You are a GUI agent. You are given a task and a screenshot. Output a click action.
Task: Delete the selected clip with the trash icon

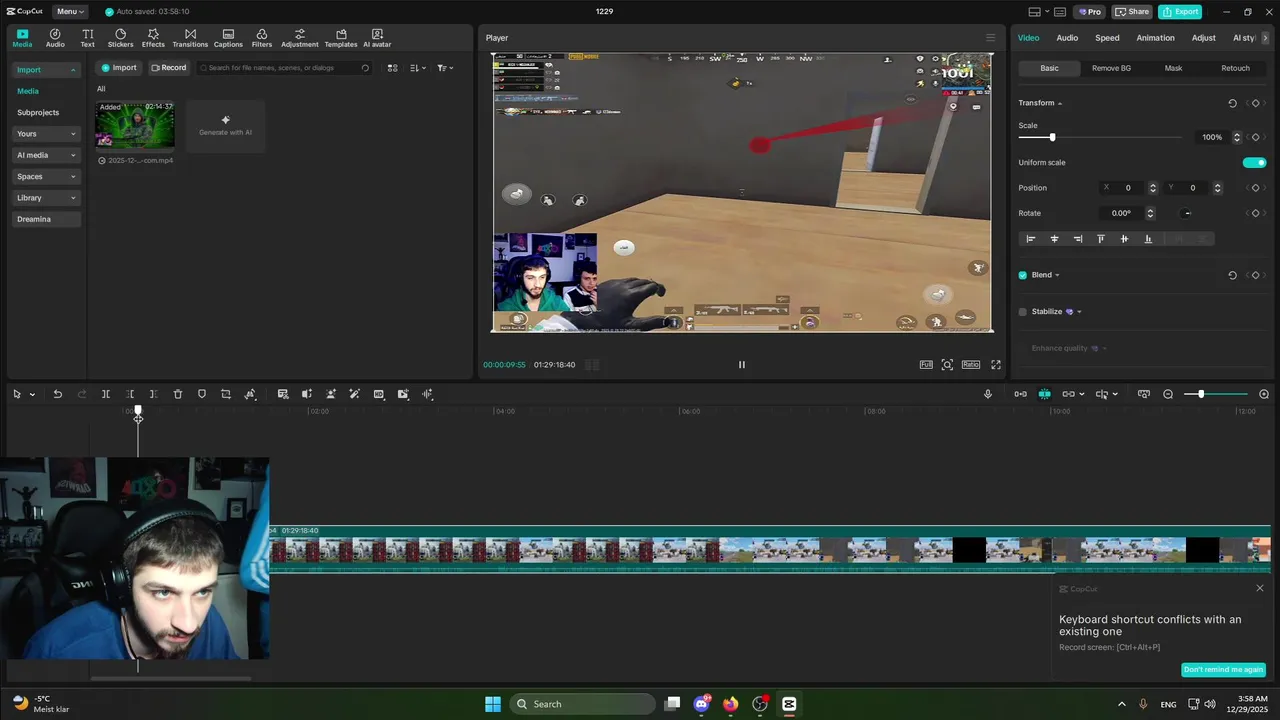tap(178, 394)
